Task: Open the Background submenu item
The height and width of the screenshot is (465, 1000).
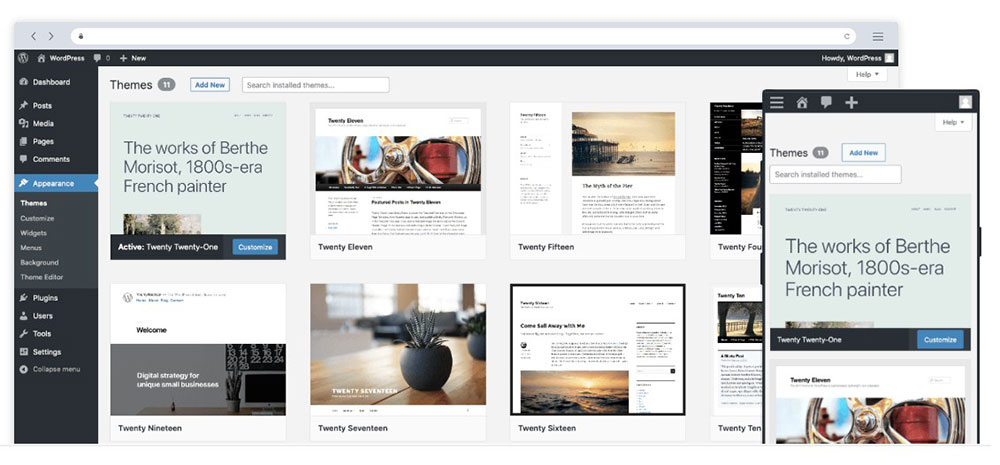Action: pyautogui.click(x=40, y=262)
